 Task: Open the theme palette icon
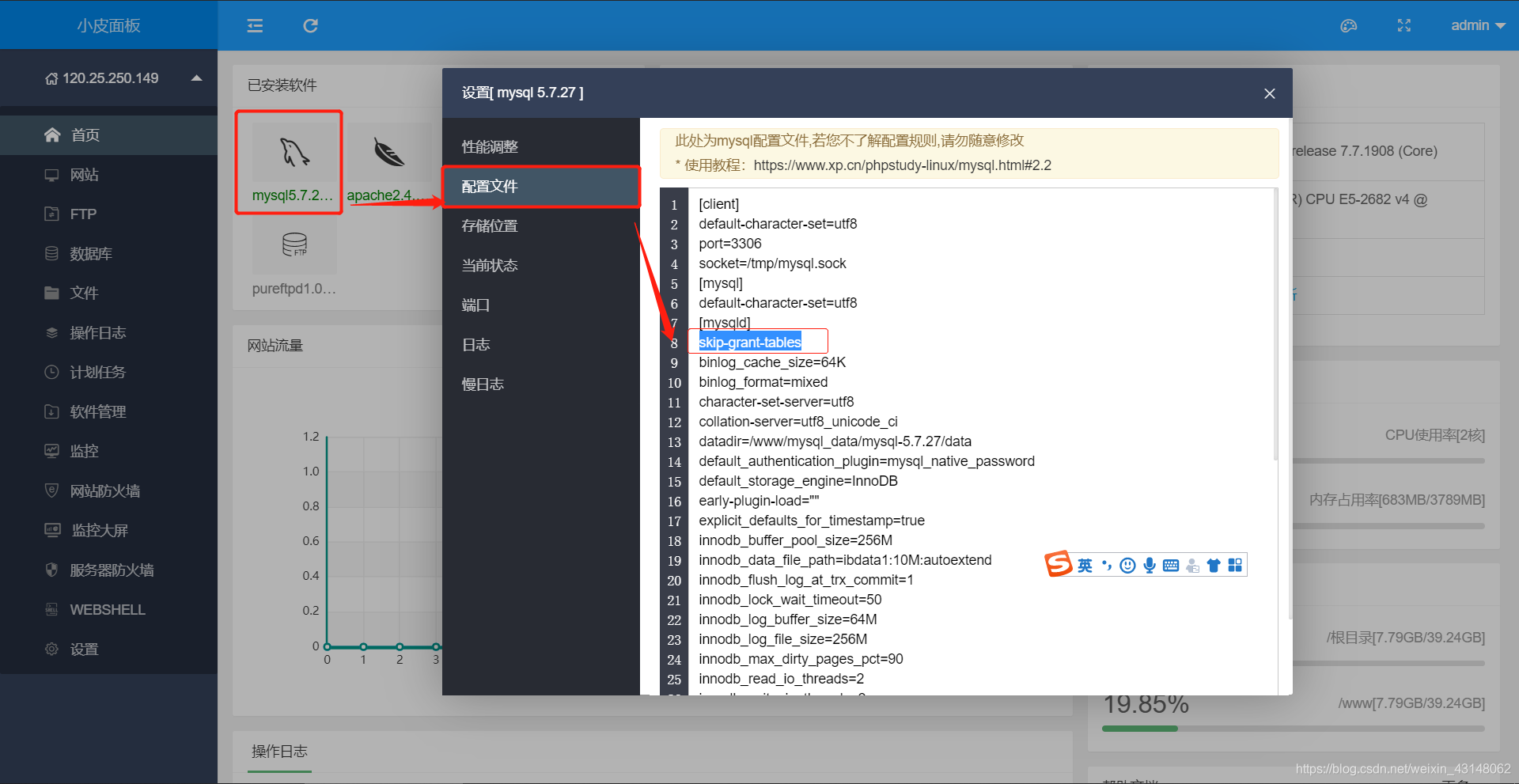(x=1349, y=26)
